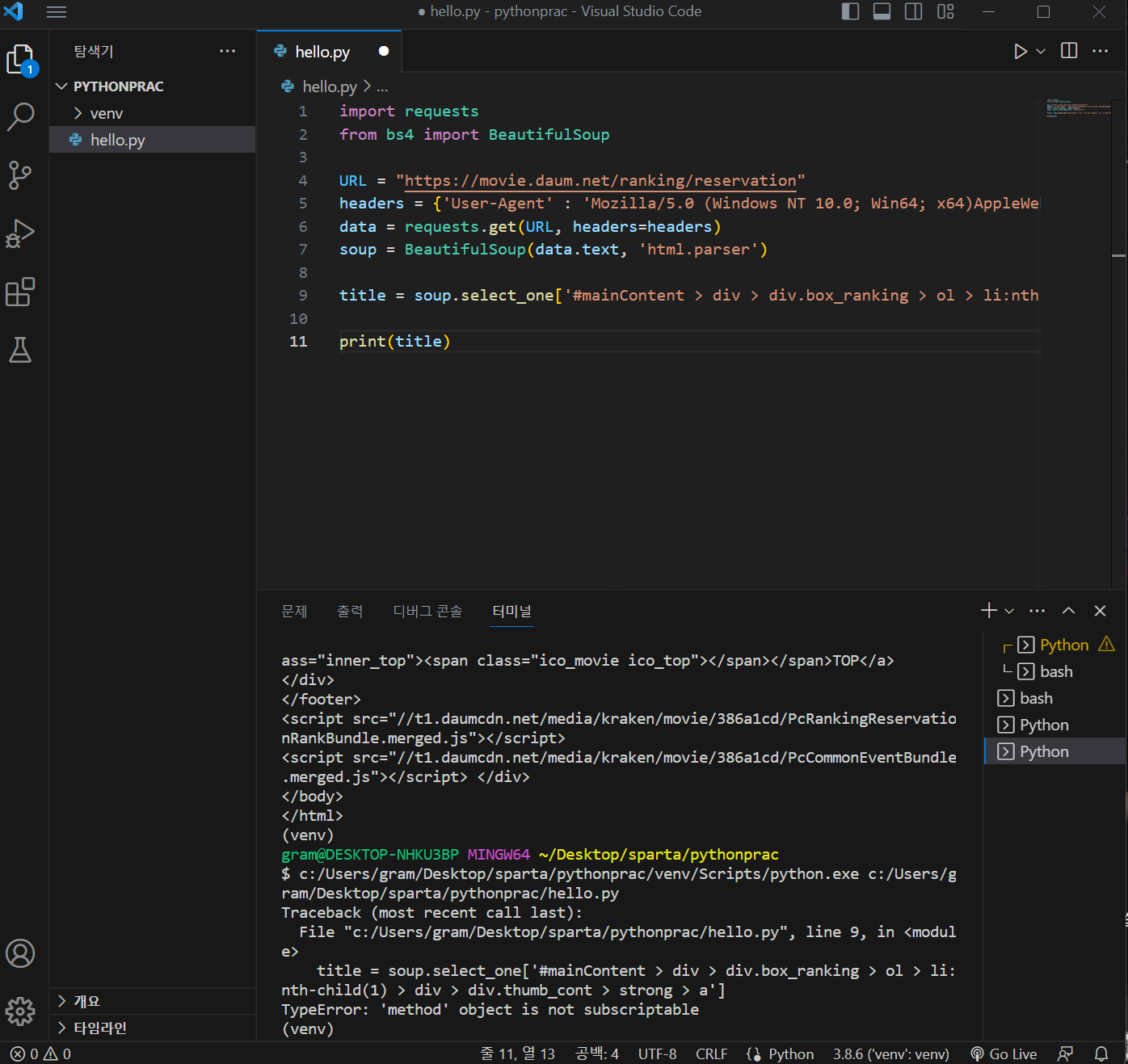Image resolution: width=1128 pixels, height=1064 pixels.
Task: Change end of line sequence CRLF
Action: pyautogui.click(x=712, y=1053)
